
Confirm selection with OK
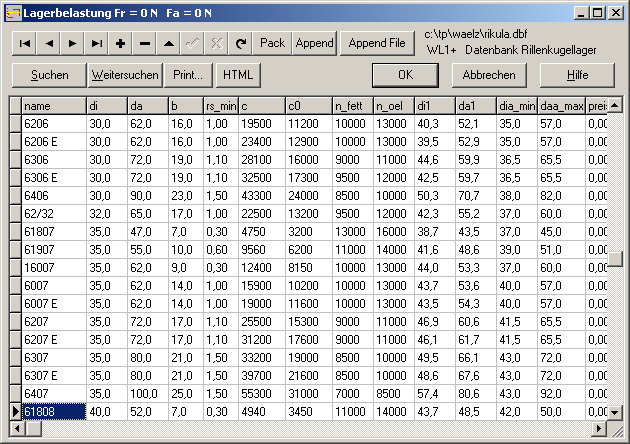pos(405,75)
